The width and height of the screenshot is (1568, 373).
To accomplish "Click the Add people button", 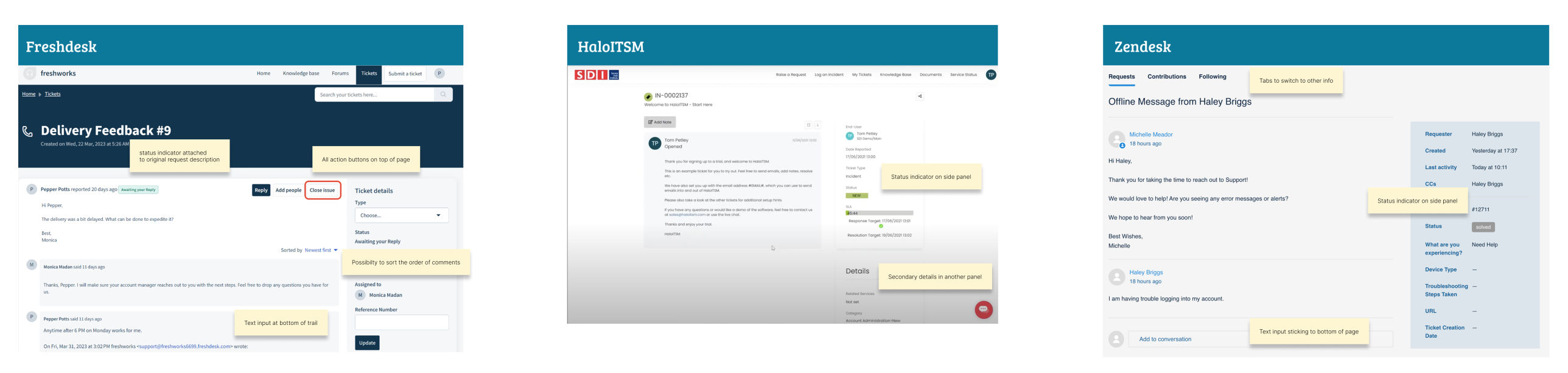I will point(289,190).
